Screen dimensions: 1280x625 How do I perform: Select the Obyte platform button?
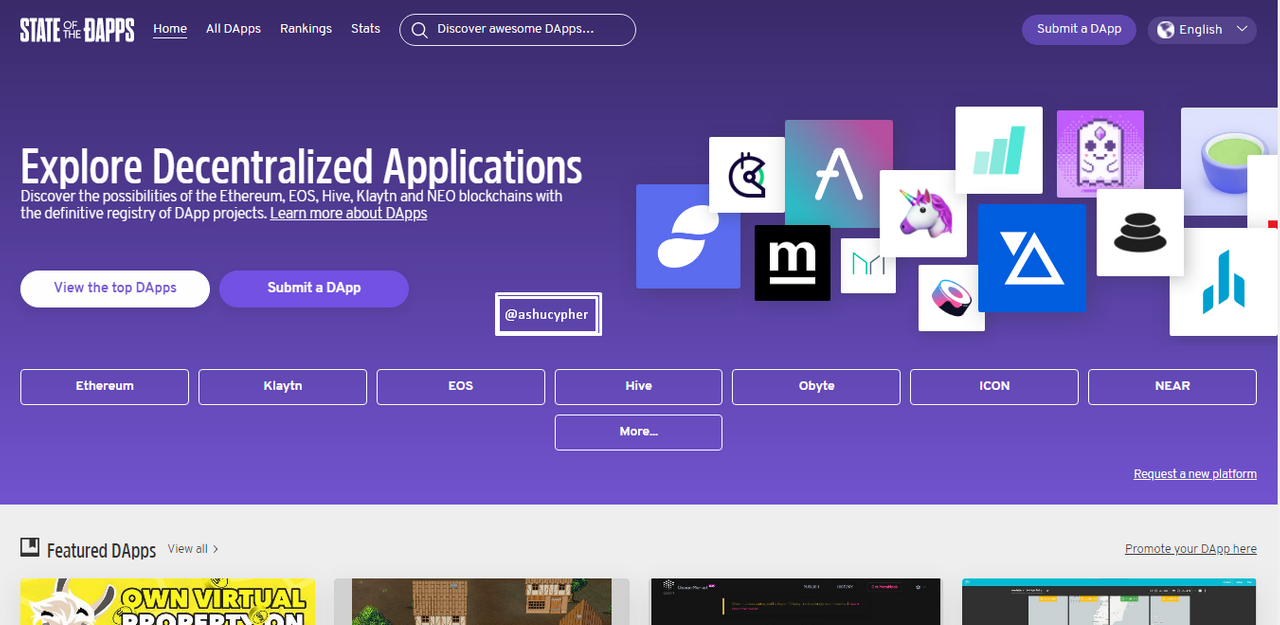point(816,386)
